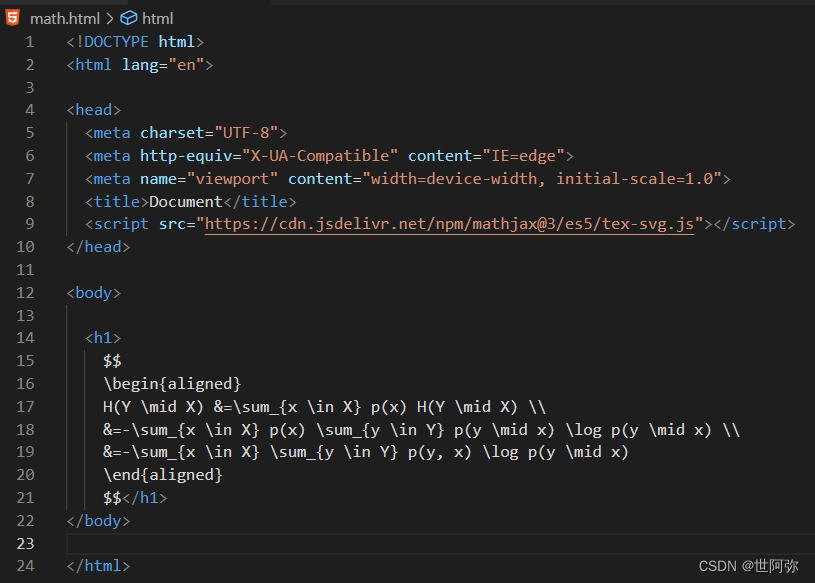Screen dimensions: 815x583
Task: Click the script tag name on line 9
Action: [x=121, y=224]
